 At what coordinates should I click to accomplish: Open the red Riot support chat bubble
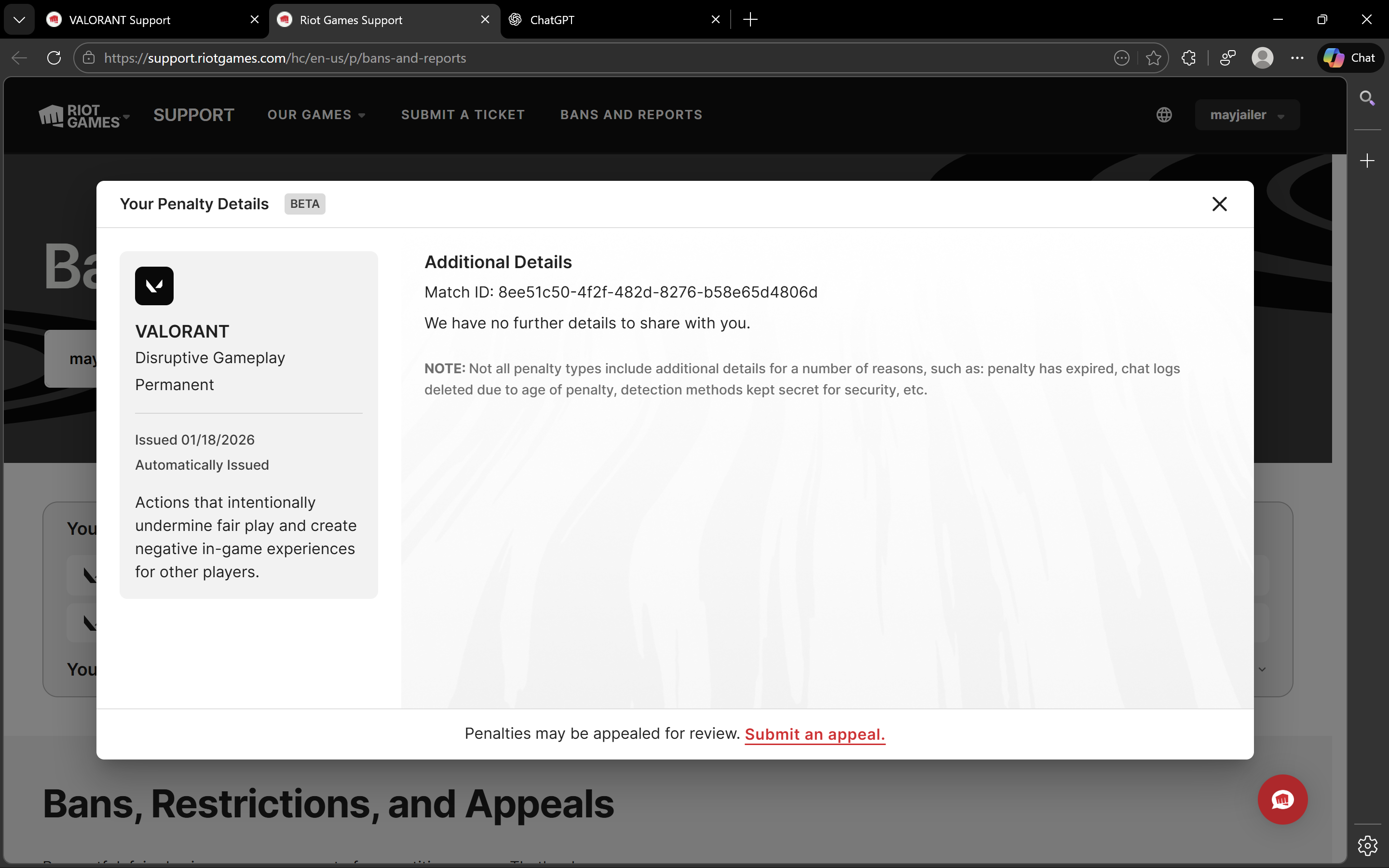1282,799
